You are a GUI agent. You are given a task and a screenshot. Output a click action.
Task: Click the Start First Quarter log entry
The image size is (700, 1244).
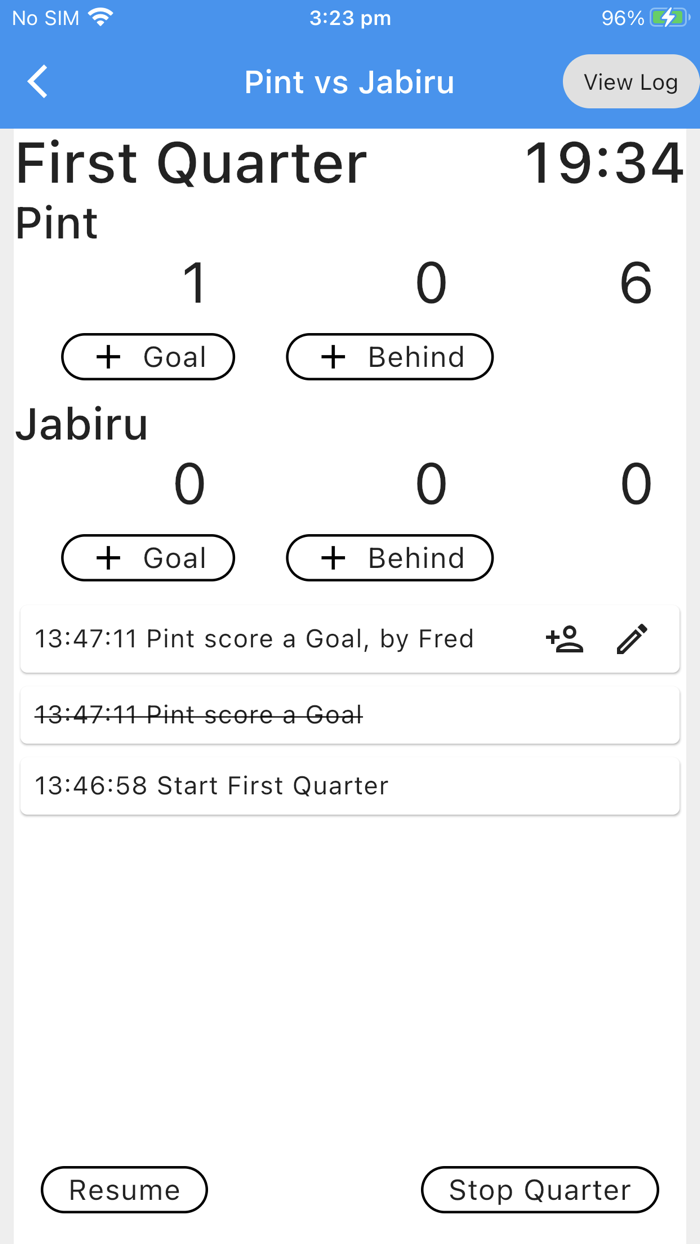[350, 786]
